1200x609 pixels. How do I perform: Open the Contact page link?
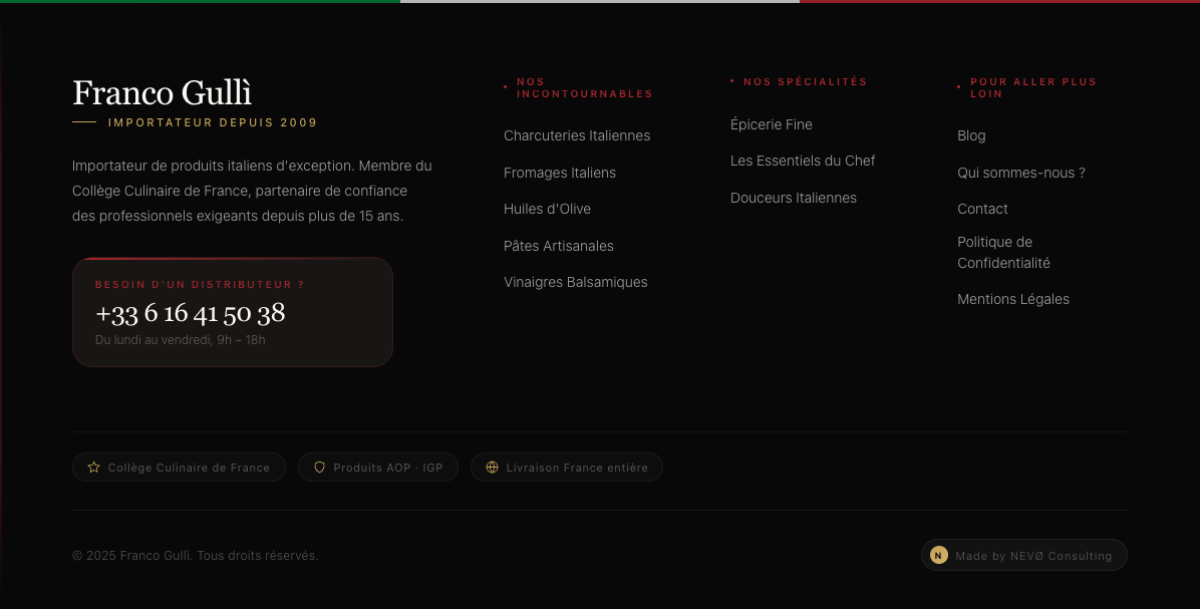tap(982, 209)
